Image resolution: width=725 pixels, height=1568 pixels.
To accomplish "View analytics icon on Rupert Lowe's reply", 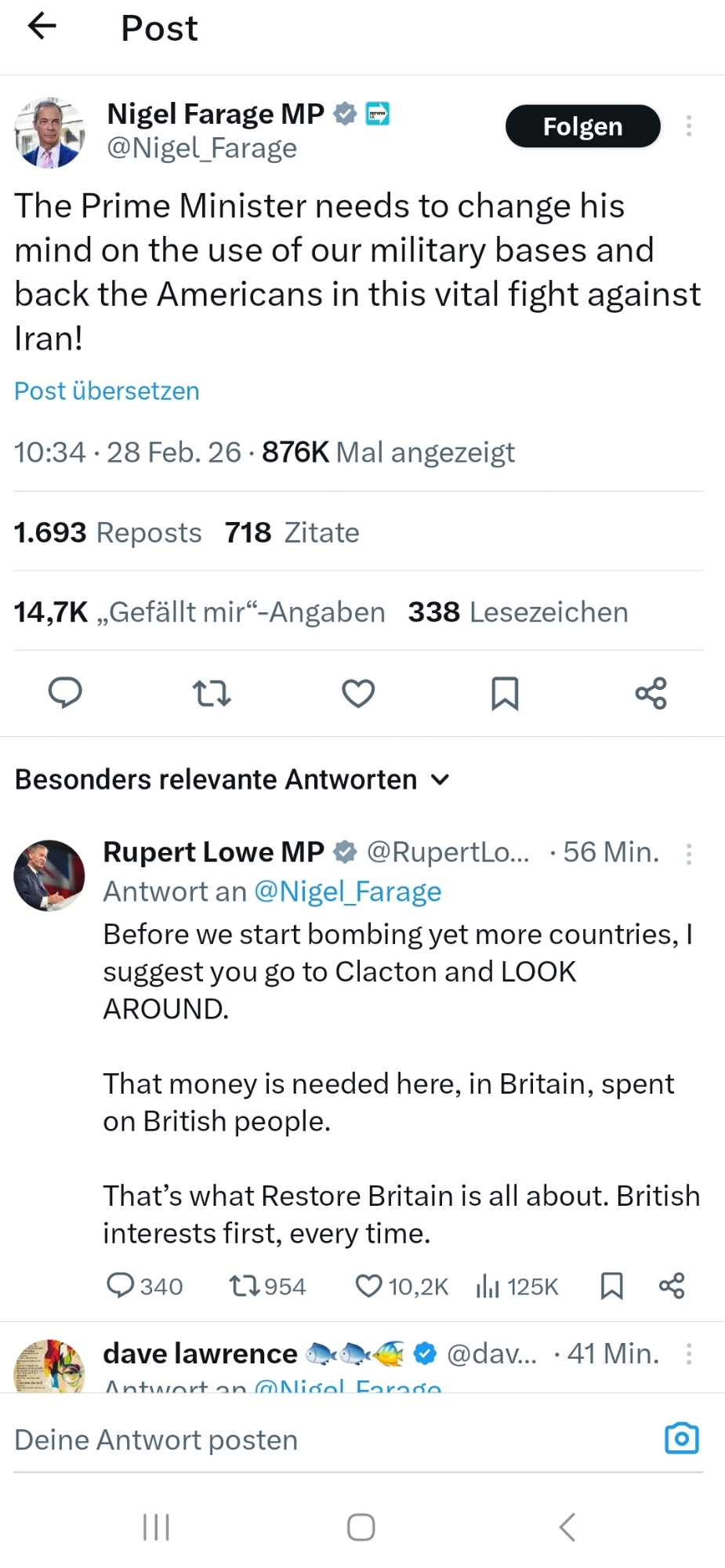I will click(x=488, y=1286).
